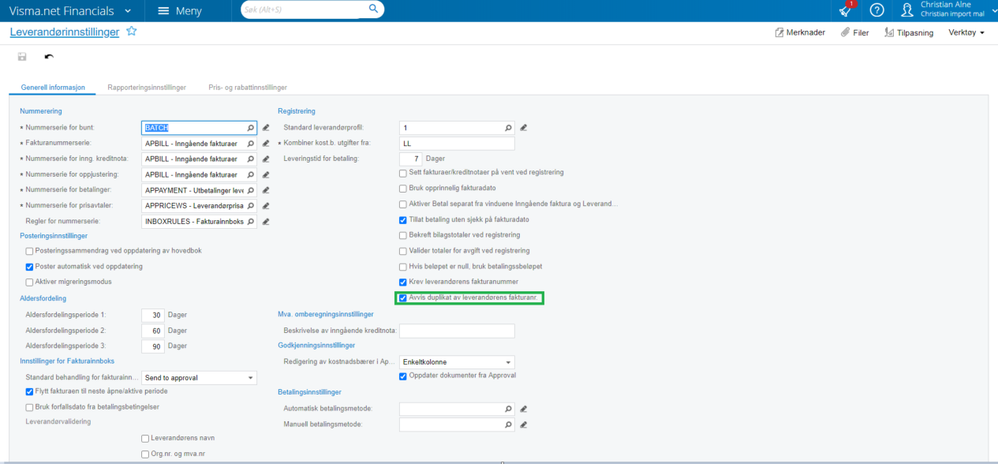The width and height of the screenshot is (998, 464).
Task: Click the Søk search field
Action: coord(304,10)
